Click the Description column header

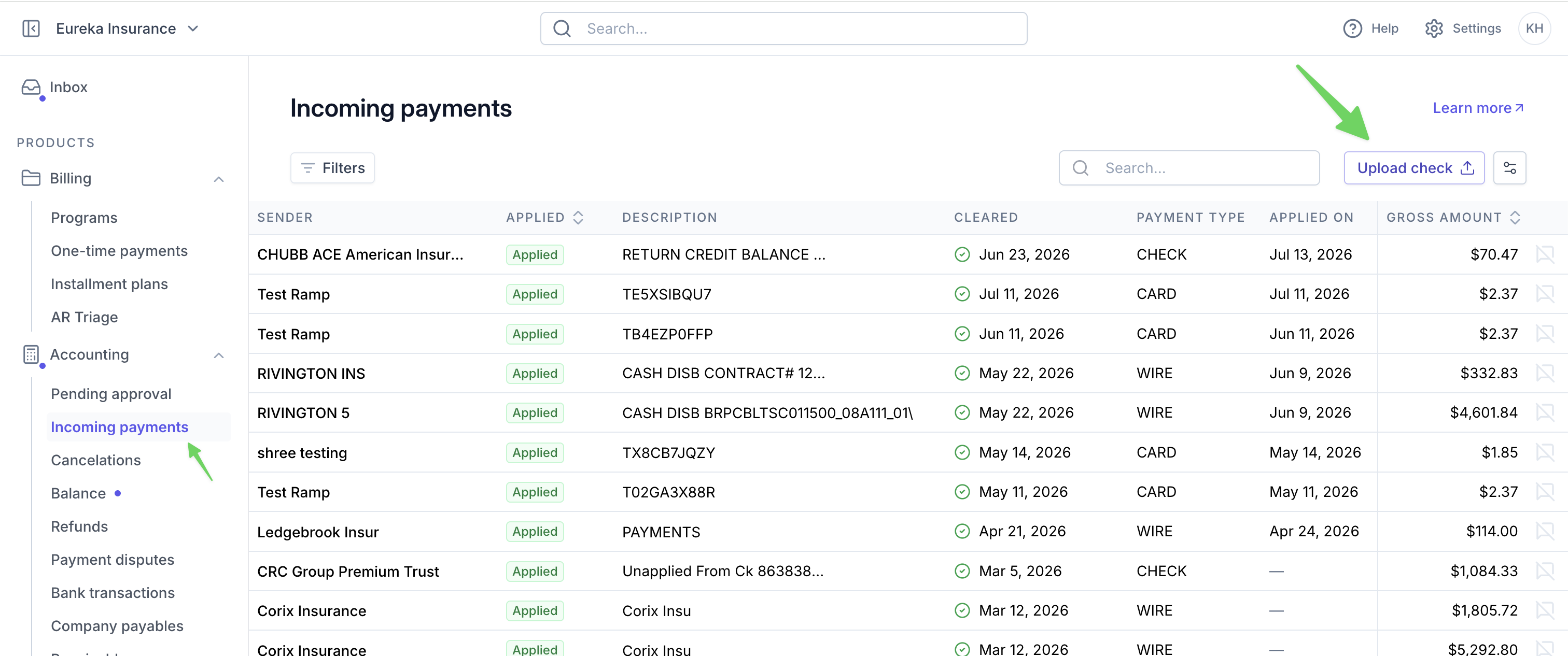pyautogui.click(x=669, y=218)
